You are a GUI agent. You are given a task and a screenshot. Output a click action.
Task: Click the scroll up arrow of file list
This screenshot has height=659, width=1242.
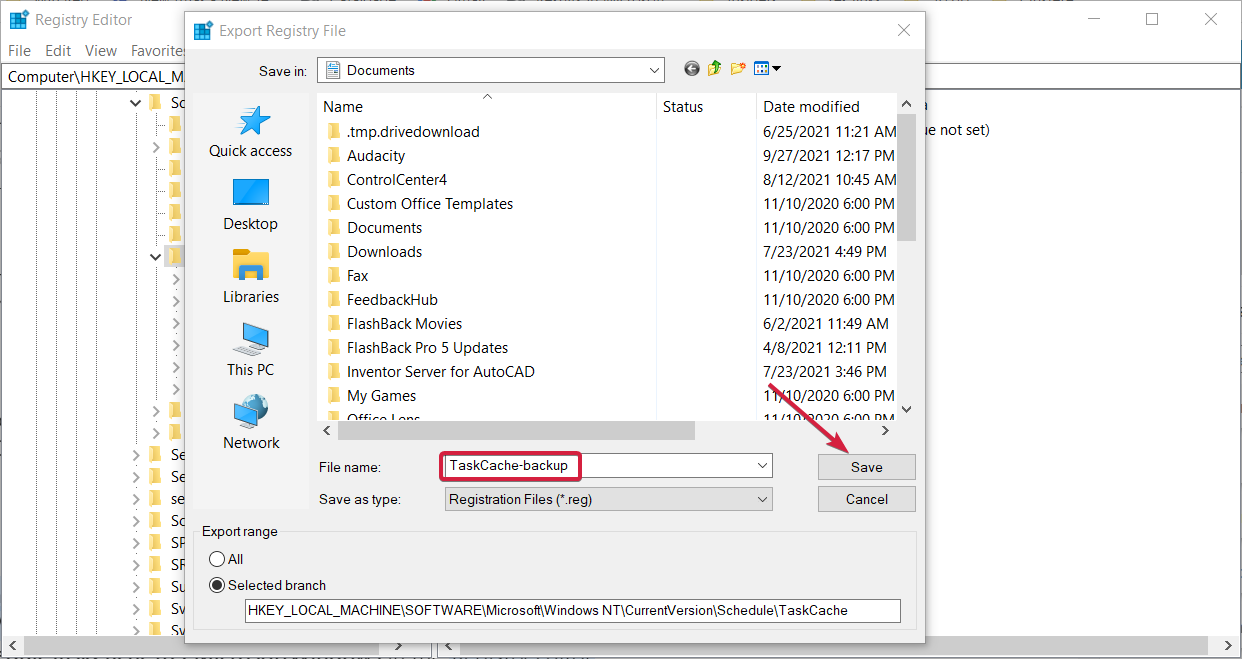click(x=906, y=103)
